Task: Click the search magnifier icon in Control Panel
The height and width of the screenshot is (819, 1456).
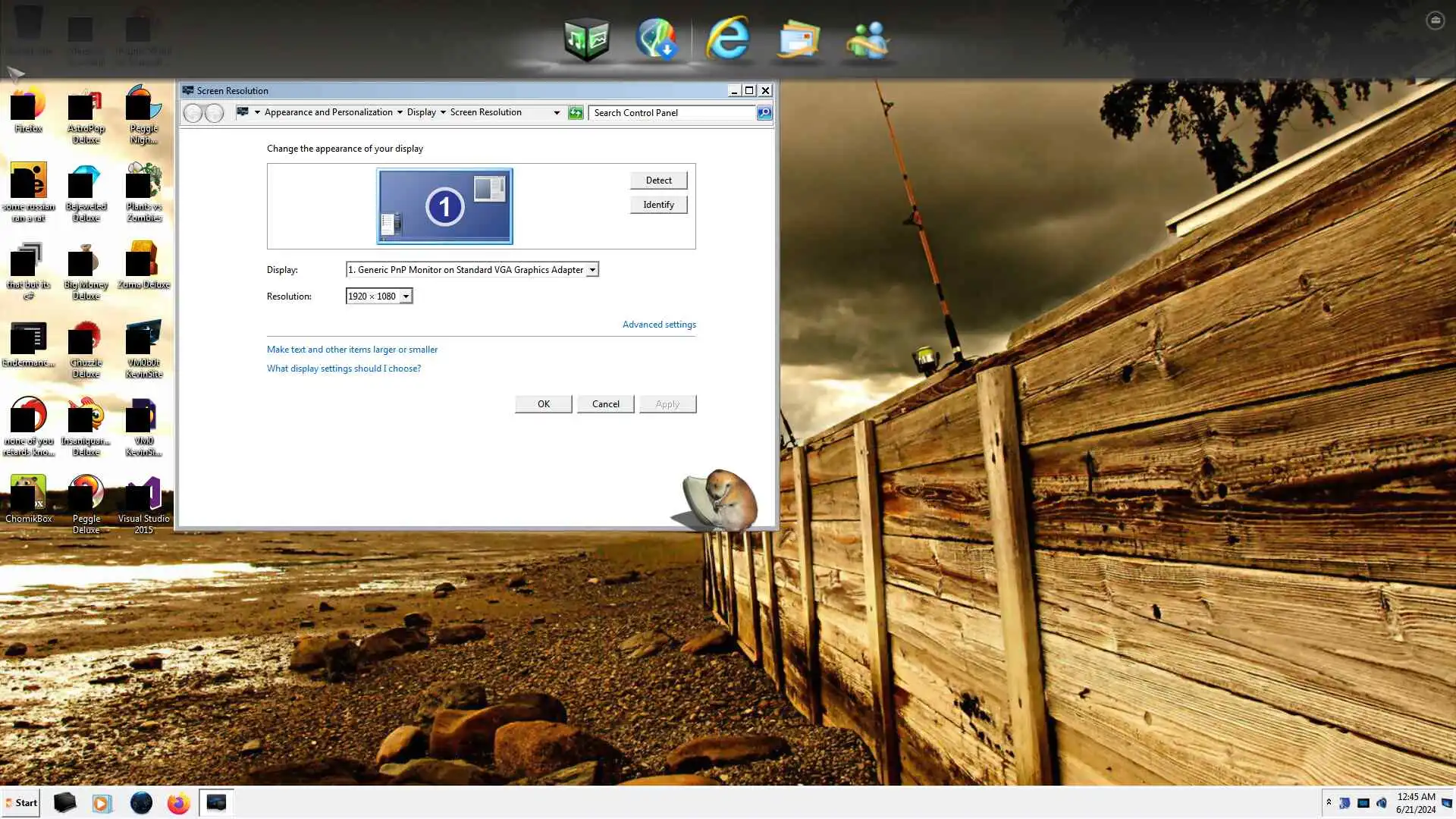Action: point(764,113)
